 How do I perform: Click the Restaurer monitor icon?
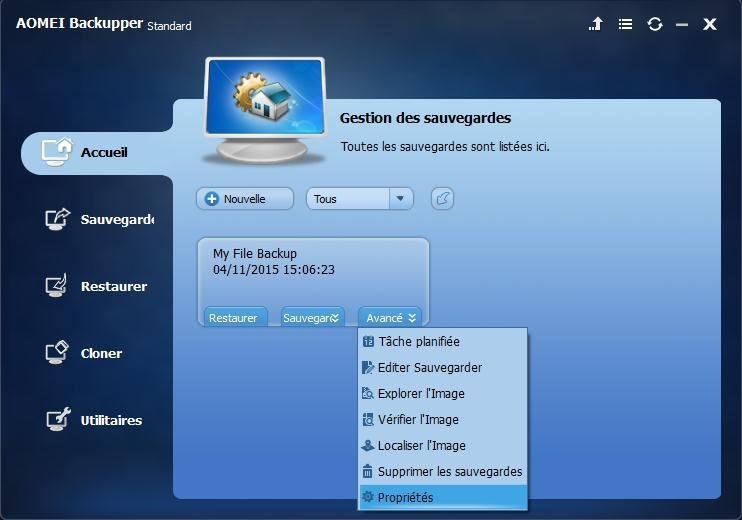pyautogui.click(x=56, y=285)
